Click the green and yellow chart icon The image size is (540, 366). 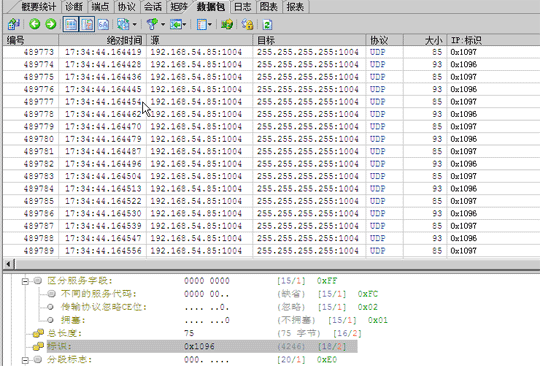pos(227,24)
